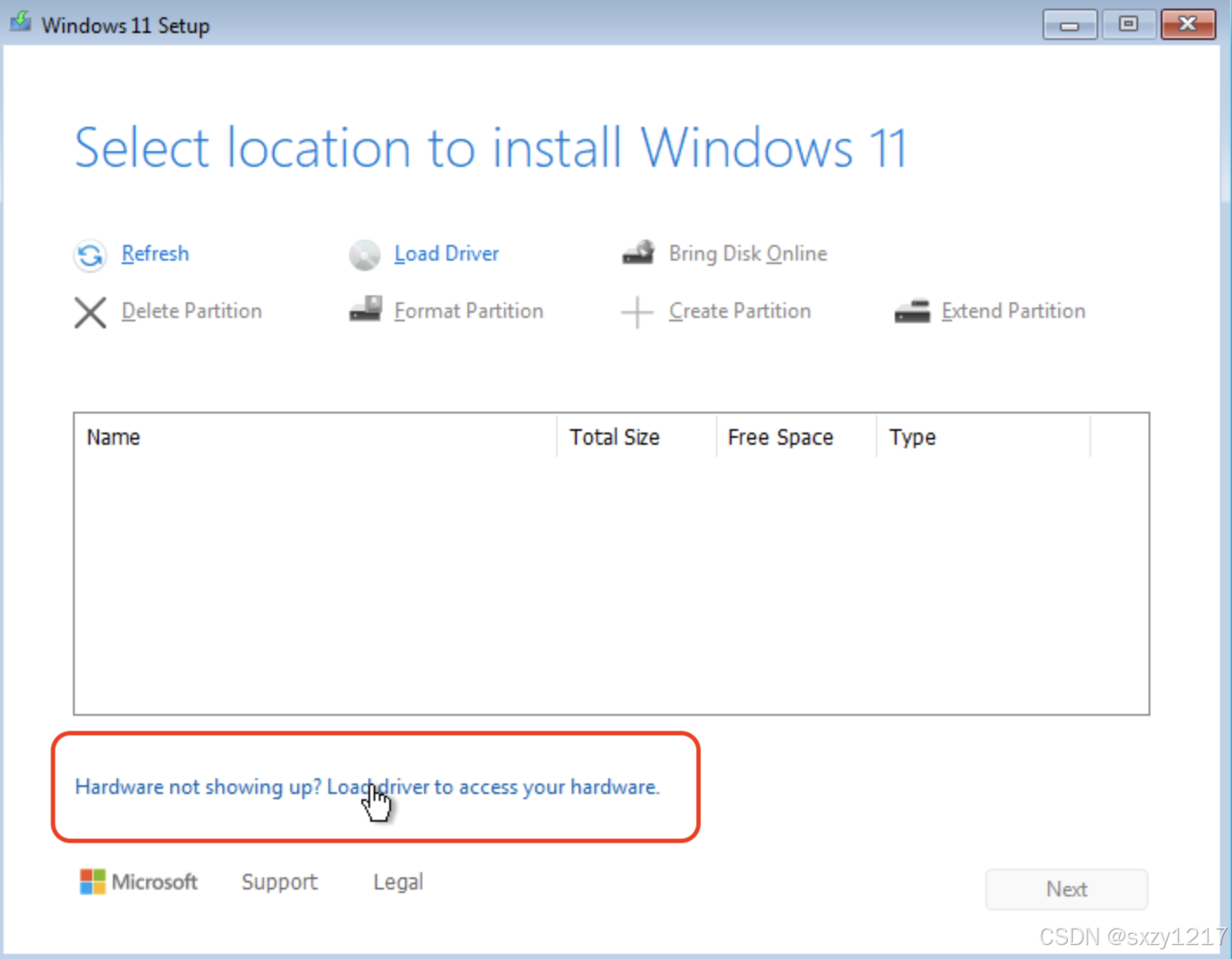Viewport: 1232px width, 959px height.
Task: Open the Support page
Action: coord(279,882)
